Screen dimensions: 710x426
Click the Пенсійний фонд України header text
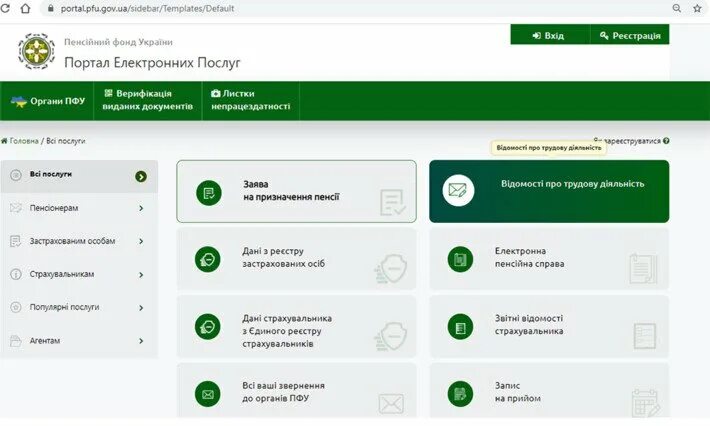(118, 42)
